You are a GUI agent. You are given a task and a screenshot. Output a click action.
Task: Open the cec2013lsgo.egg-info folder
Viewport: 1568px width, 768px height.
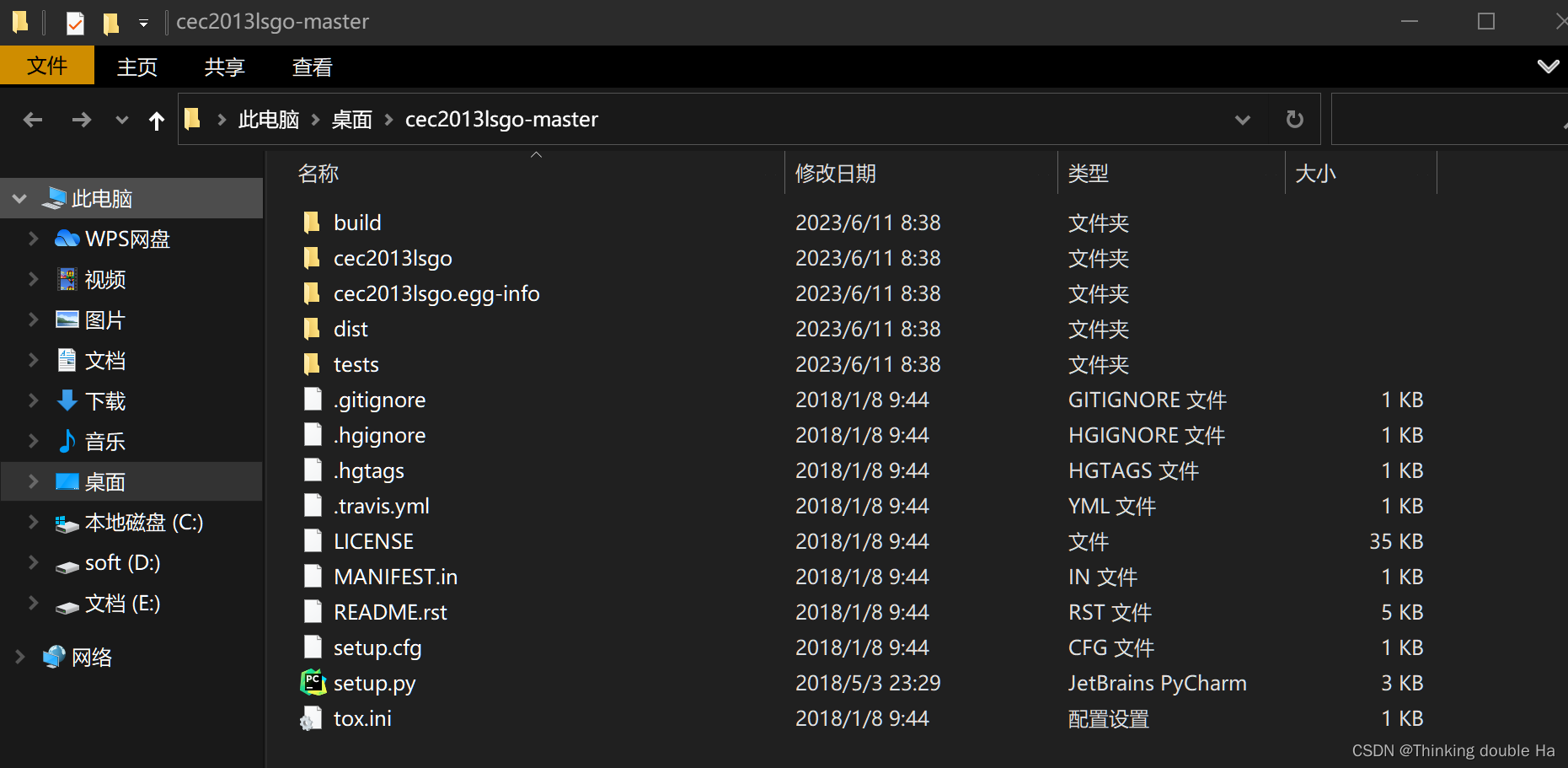pyautogui.click(x=436, y=293)
